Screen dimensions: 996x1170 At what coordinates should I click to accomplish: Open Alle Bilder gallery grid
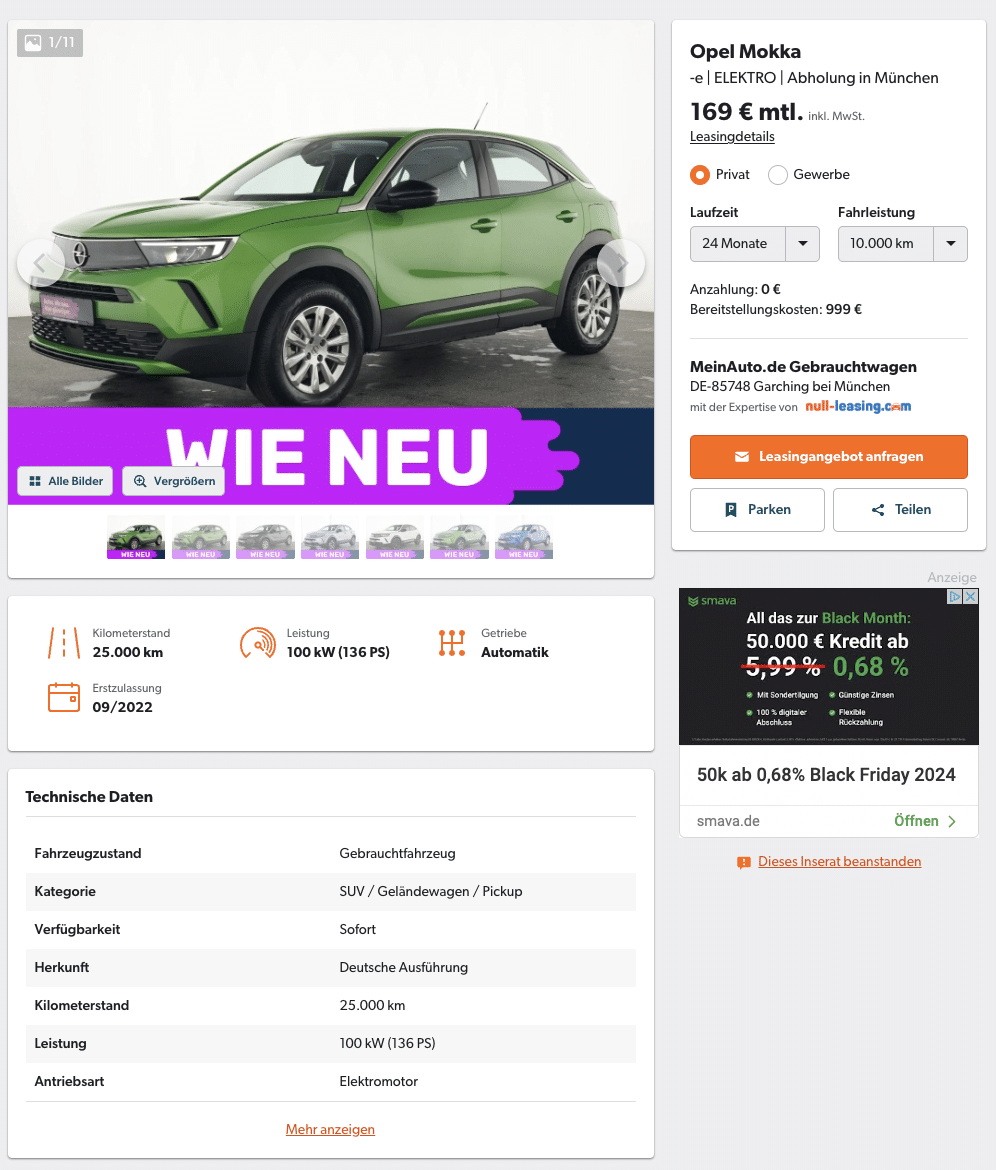click(x=66, y=481)
